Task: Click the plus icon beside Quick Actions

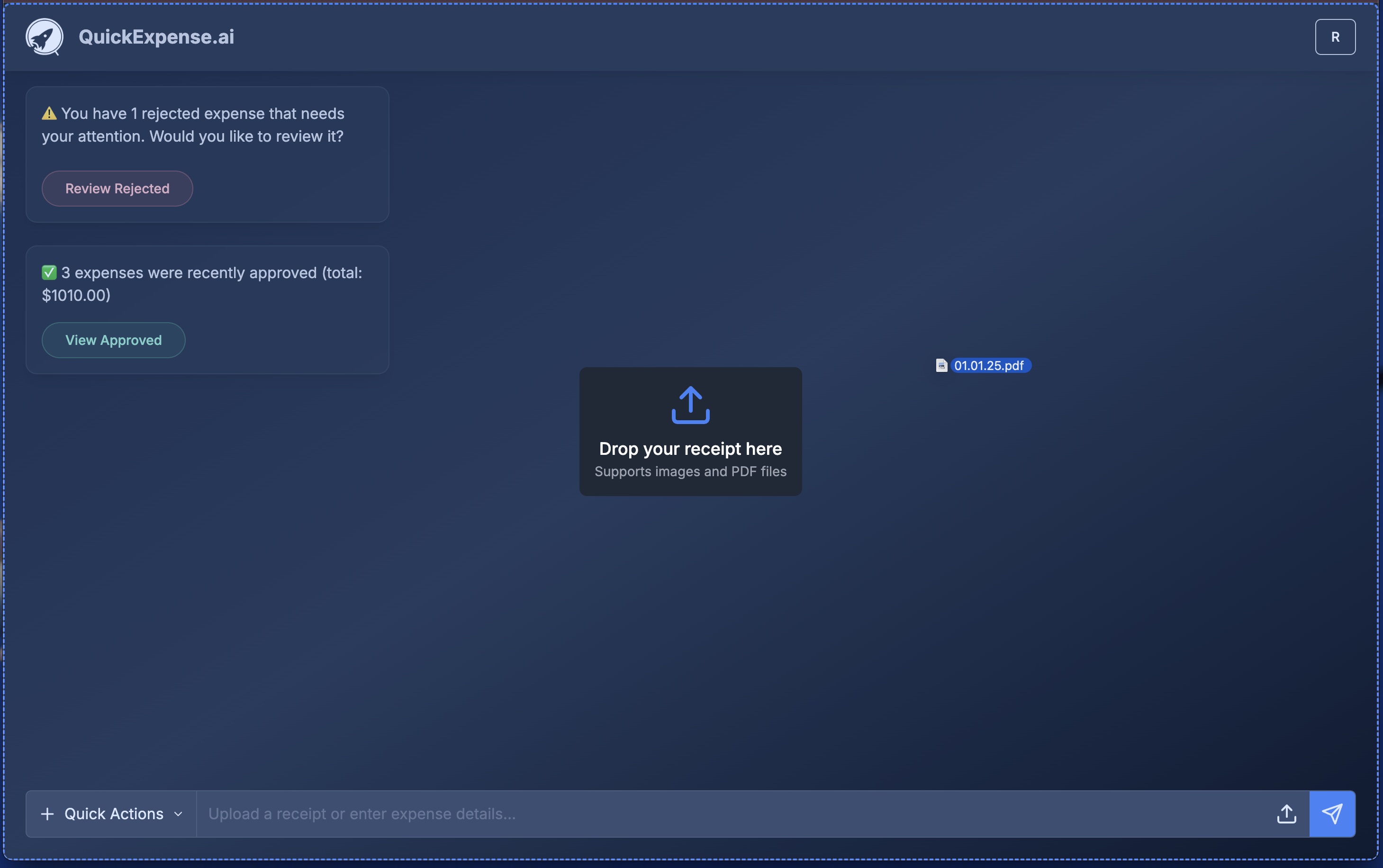Action: tap(47, 814)
